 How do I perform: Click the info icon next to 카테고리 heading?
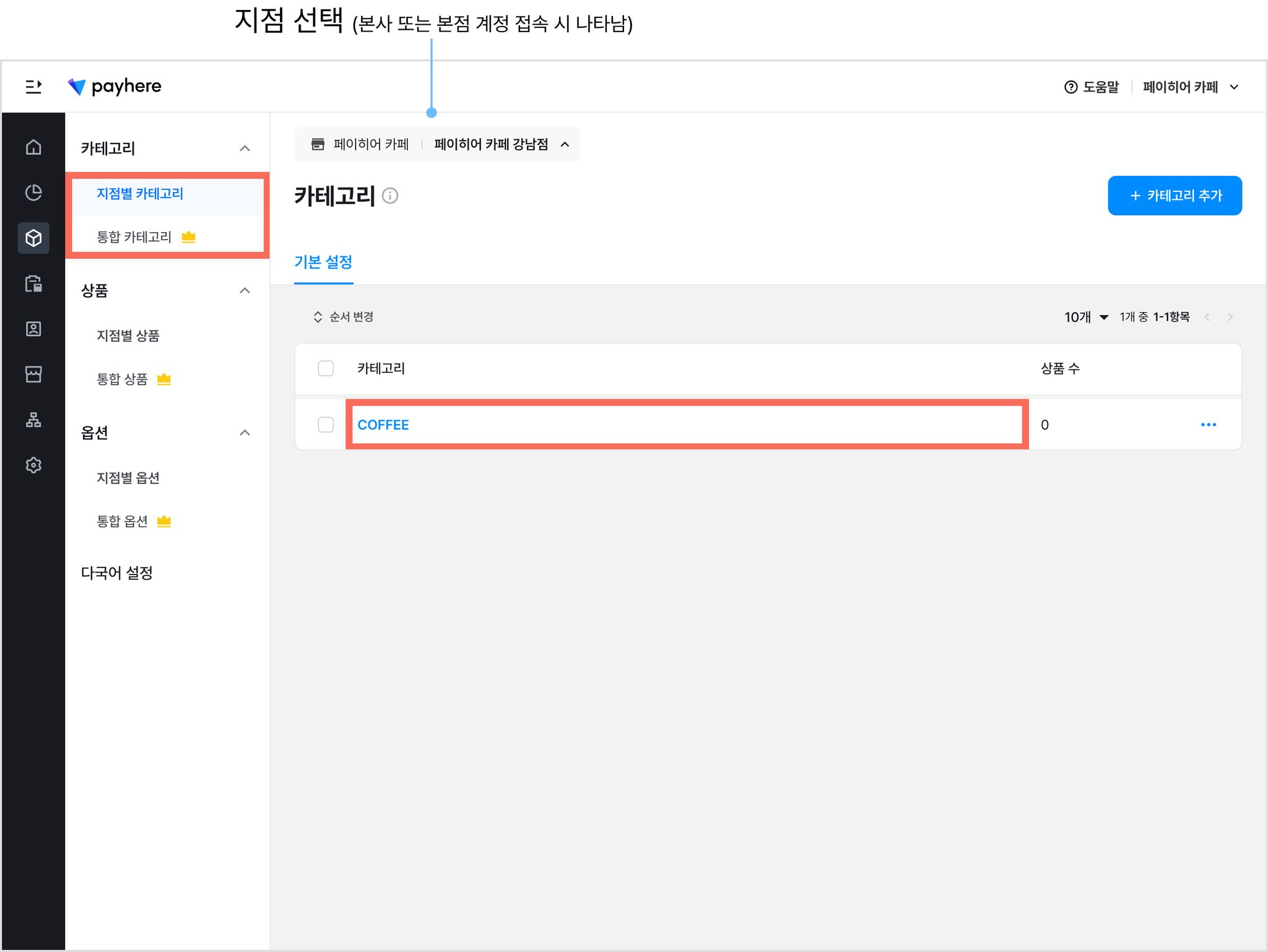pos(390,196)
